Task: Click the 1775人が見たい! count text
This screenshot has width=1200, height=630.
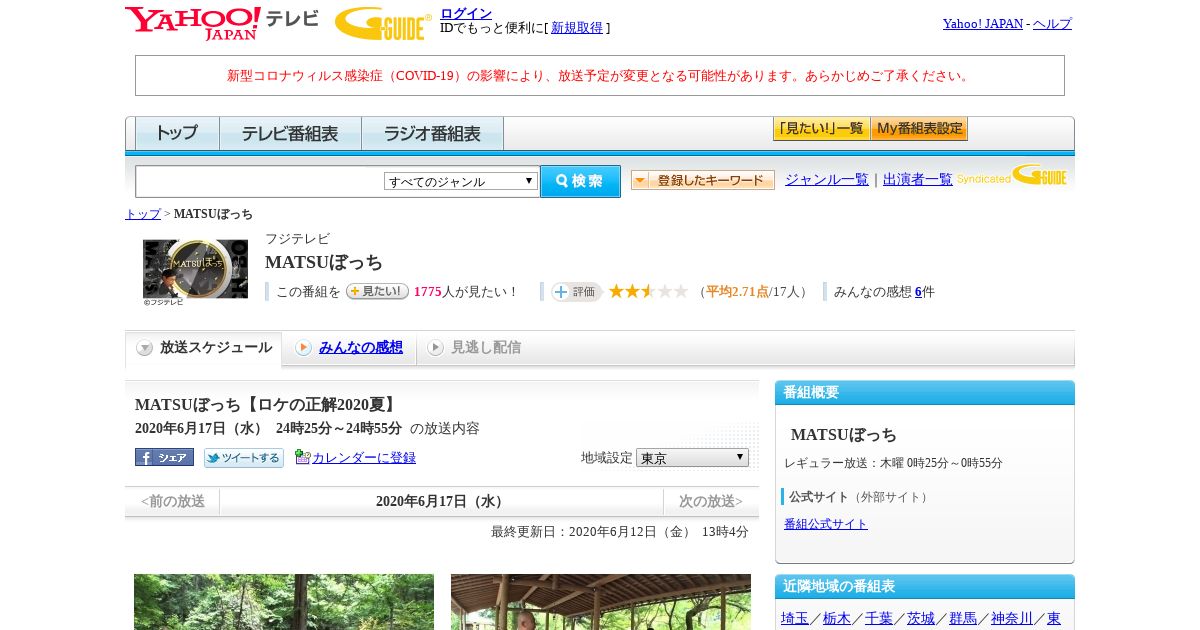Action: (466, 292)
